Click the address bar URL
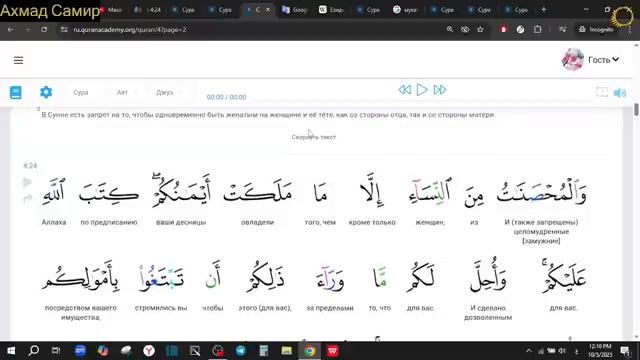The height and width of the screenshot is (360, 640). pyautogui.click(x=130, y=29)
